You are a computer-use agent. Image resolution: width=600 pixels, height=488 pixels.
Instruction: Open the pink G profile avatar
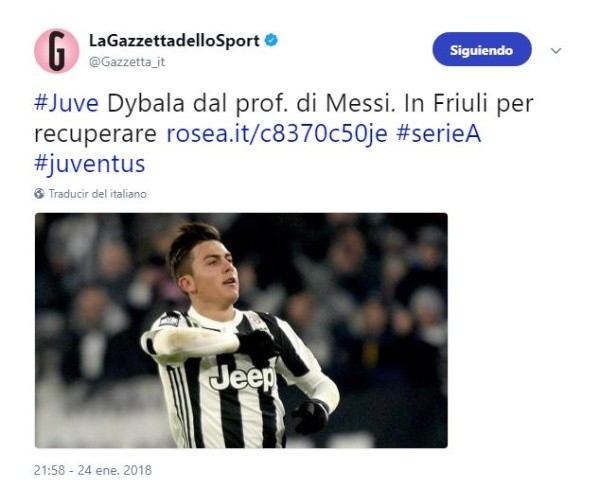[x=57, y=51]
